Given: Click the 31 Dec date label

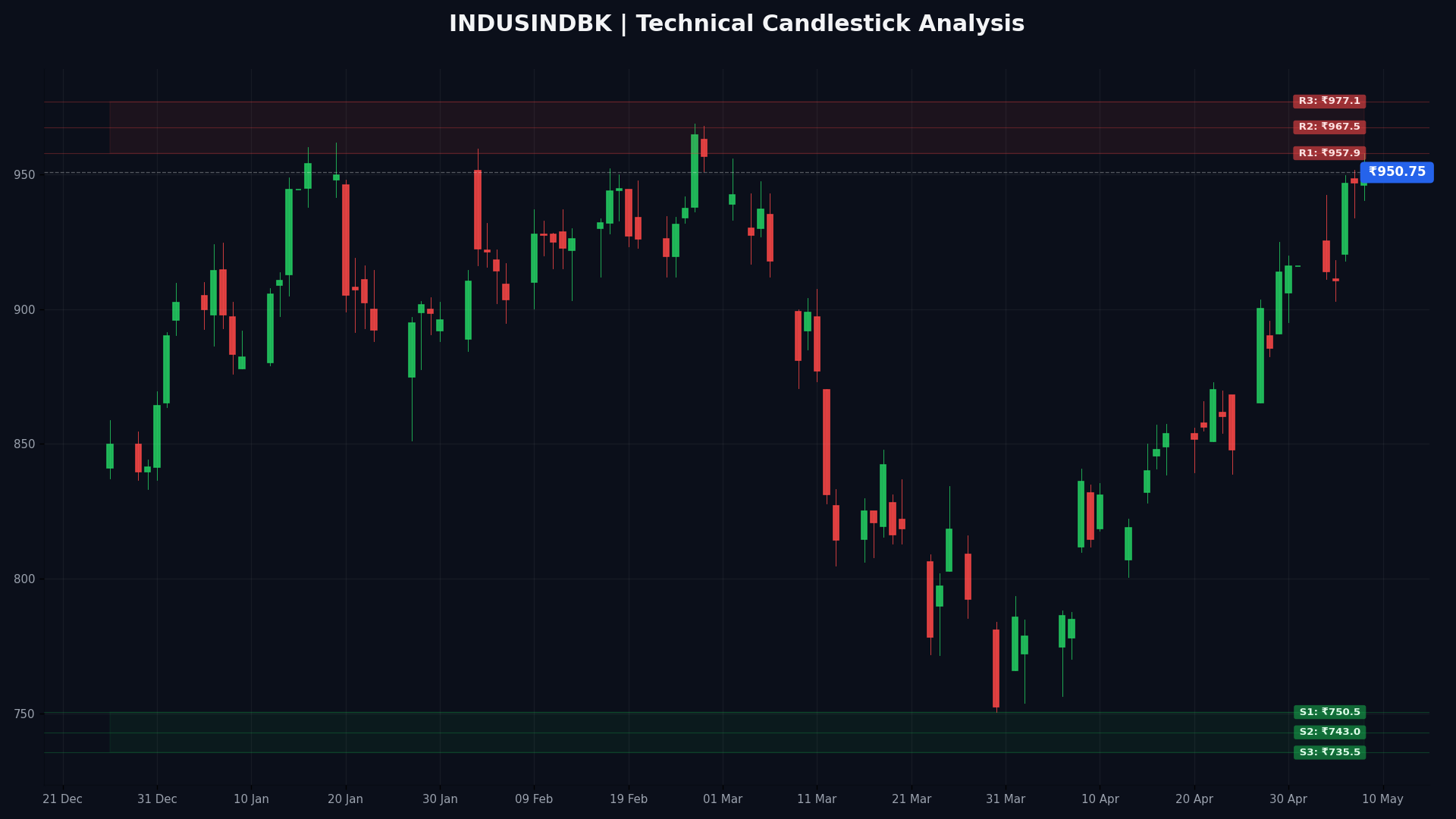Looking at the screenshot, I should point(157,799).
